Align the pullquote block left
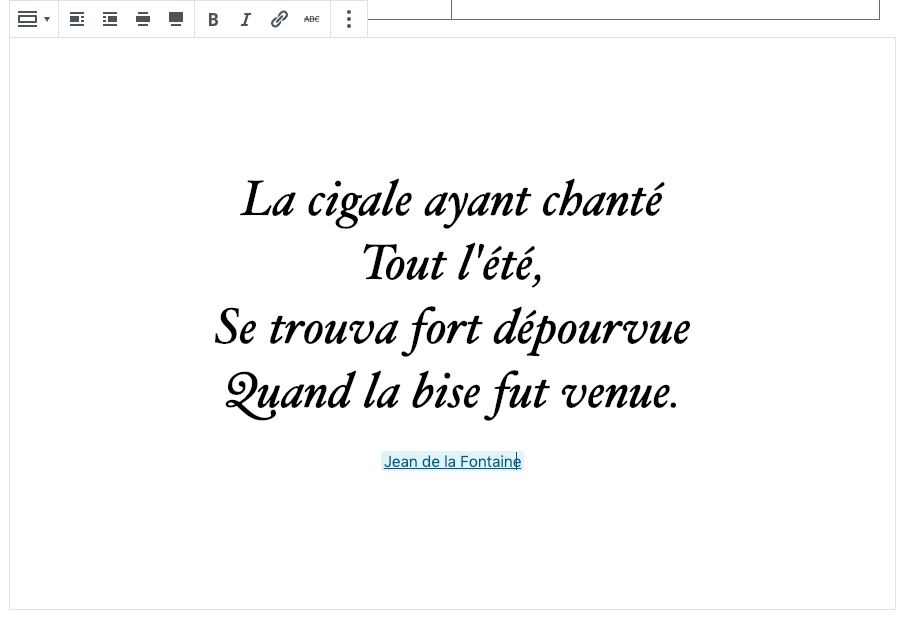The image size is (917, 624). [77, 19]
